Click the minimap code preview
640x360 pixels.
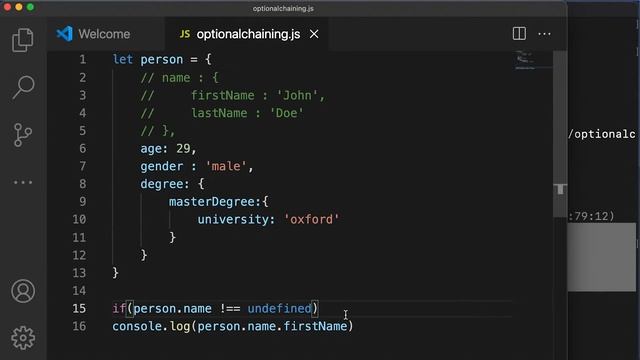tap(524, 60)
